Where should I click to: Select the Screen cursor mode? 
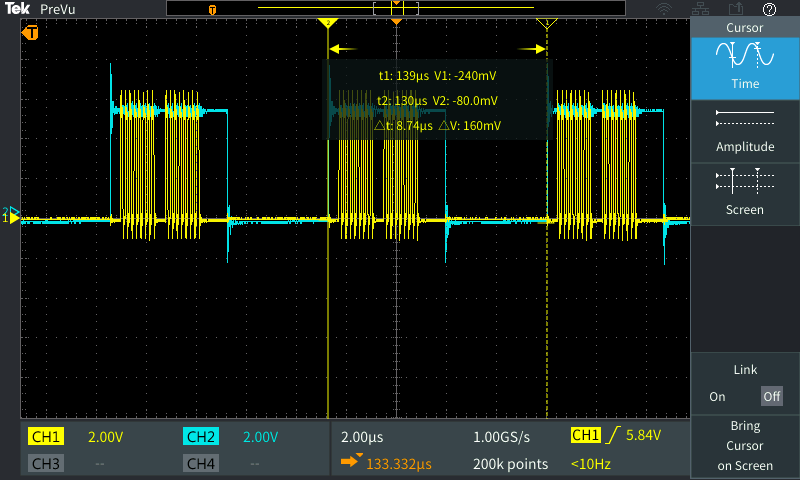744,194
